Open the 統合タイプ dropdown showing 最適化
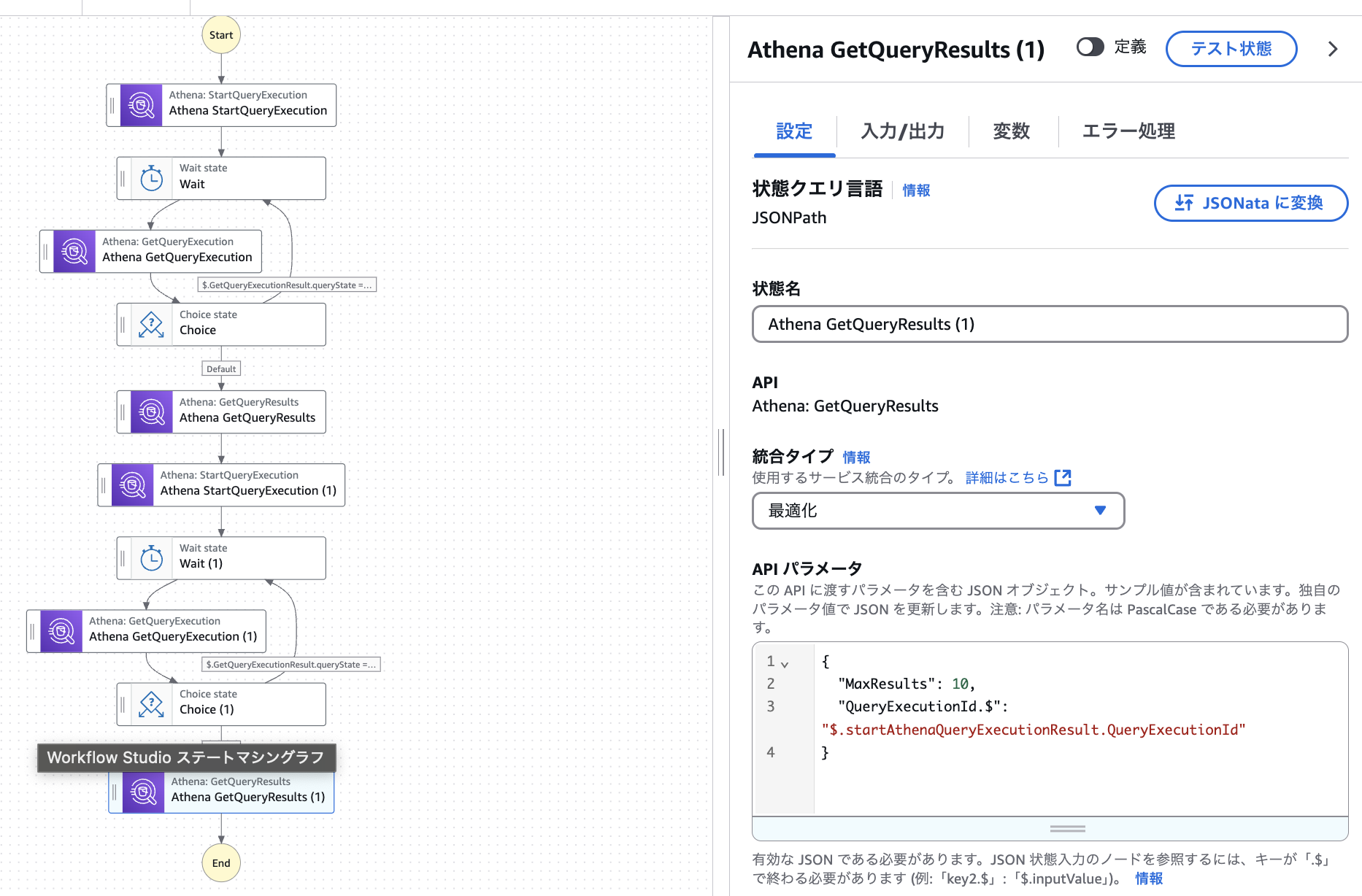This screenshot has height=896, width=1362. click(x=938, y=511)
